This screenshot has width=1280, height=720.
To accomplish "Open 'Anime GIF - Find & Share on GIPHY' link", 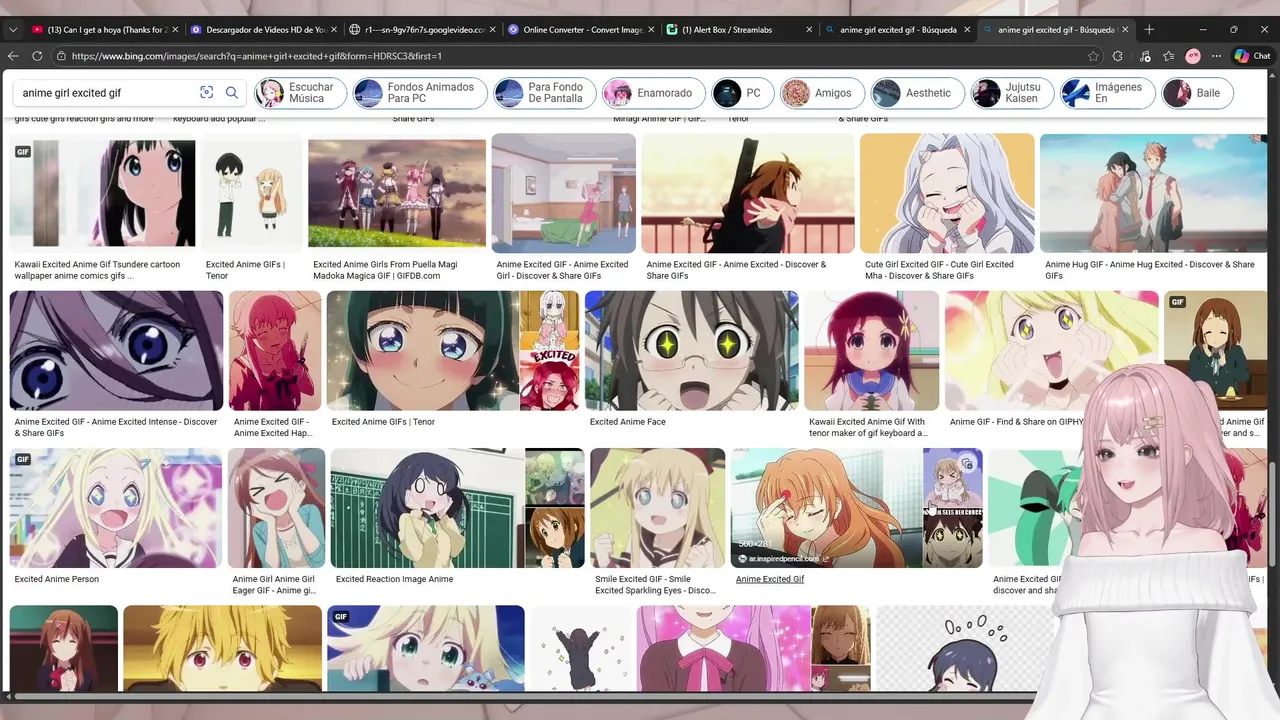I will click(1017, 422).
